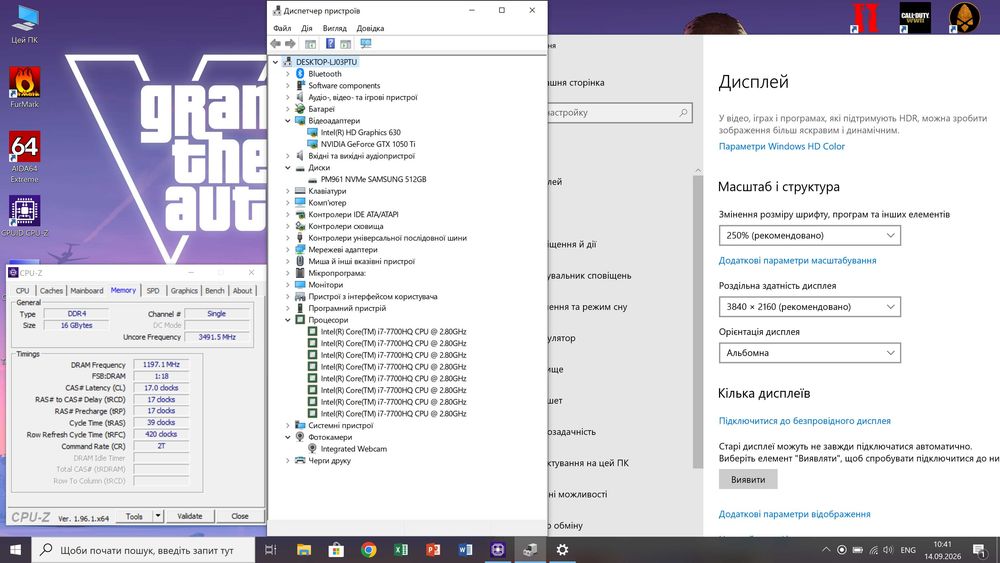Expand the Мережеві адаптери category

288,250
